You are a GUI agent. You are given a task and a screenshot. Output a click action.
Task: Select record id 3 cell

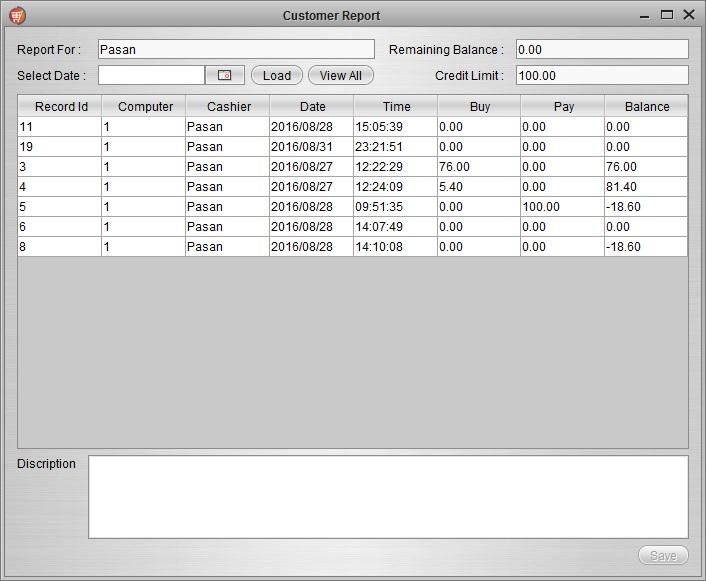pyautogui.click(x=60, y=167)
